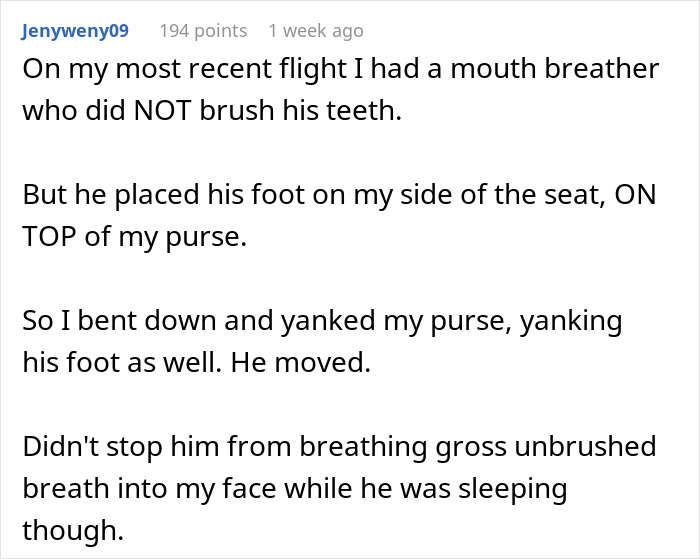Click the phrase "On my most recent flight"
The image size is (700, 559).
click(x=144, y=70)
